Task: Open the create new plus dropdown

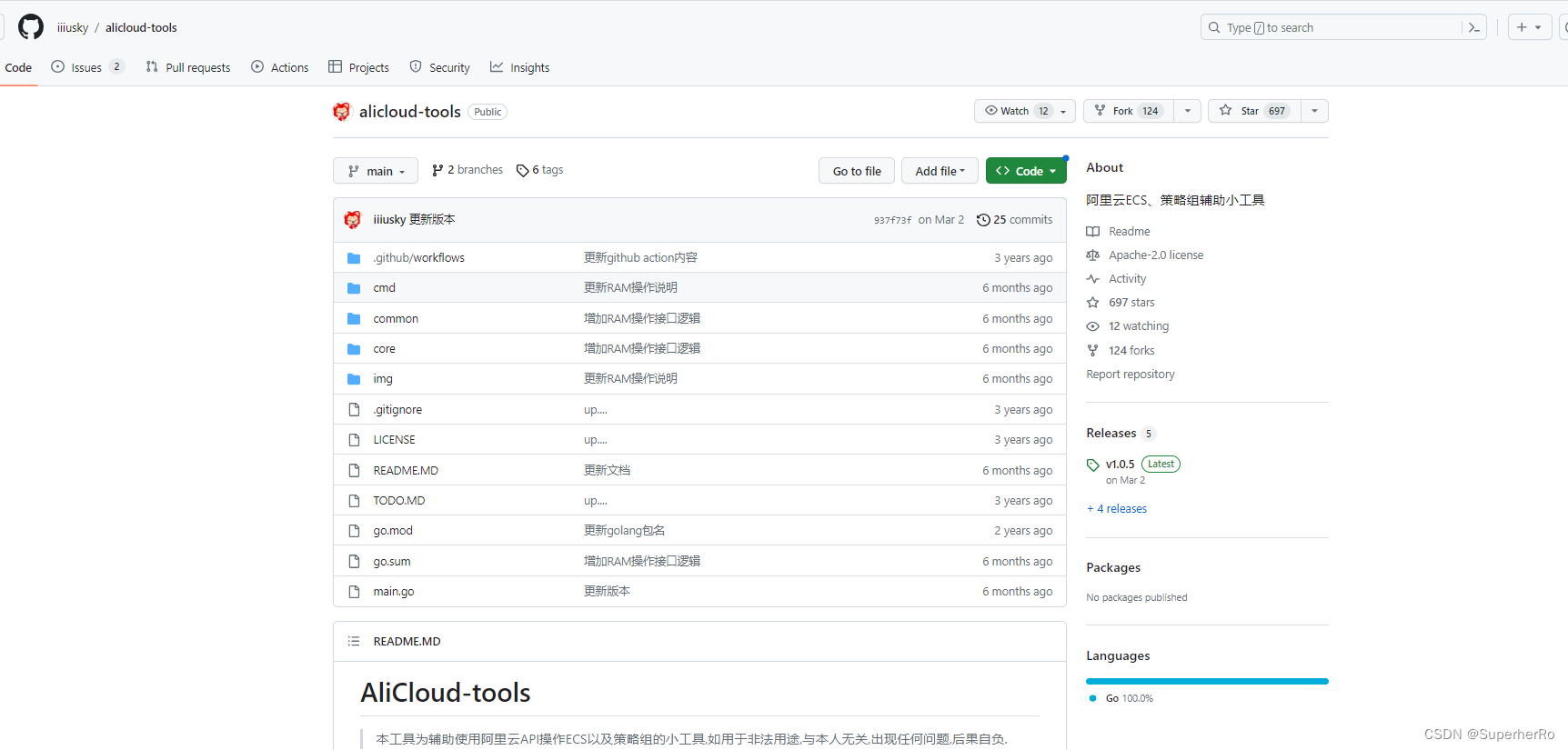Action: pos(1529,27)
